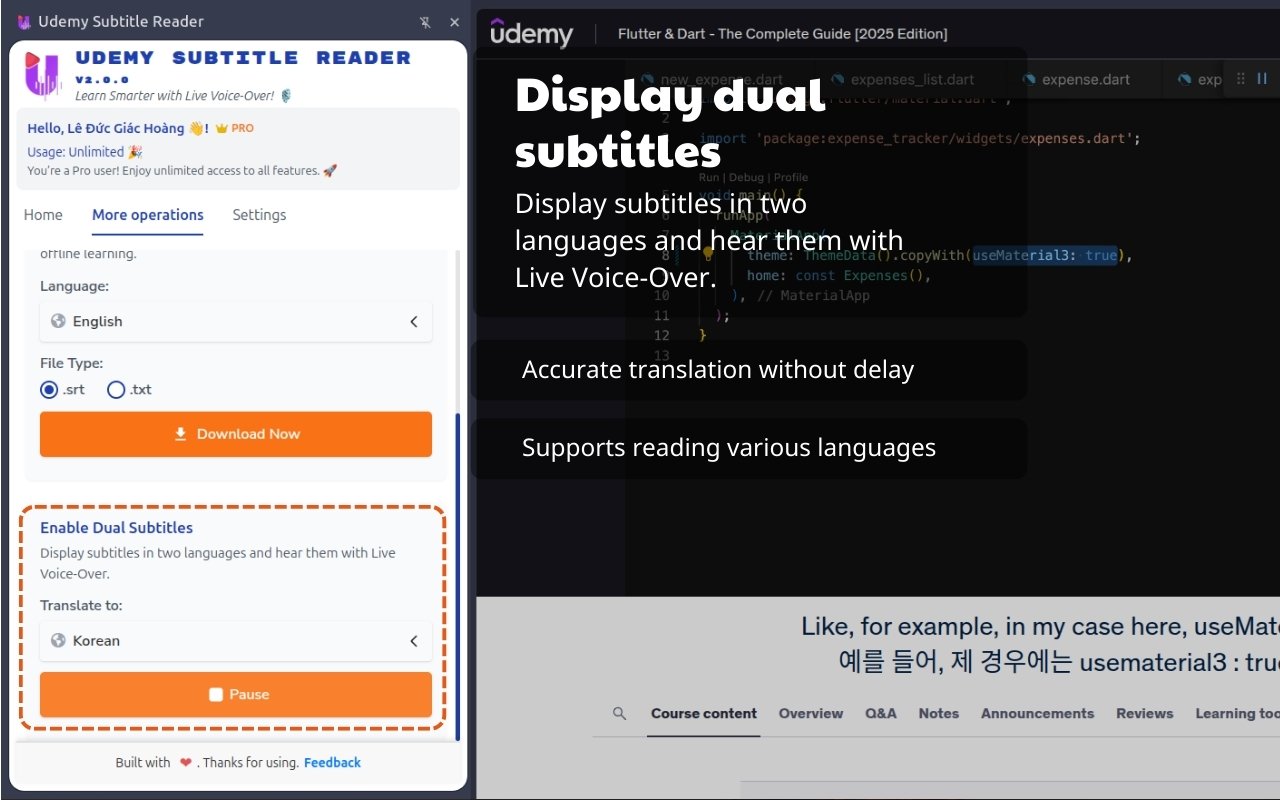Image resolution: width=1280 pixels, height=800 pixels.
Task: Open the Q&A tab
Action: point(881,713)
